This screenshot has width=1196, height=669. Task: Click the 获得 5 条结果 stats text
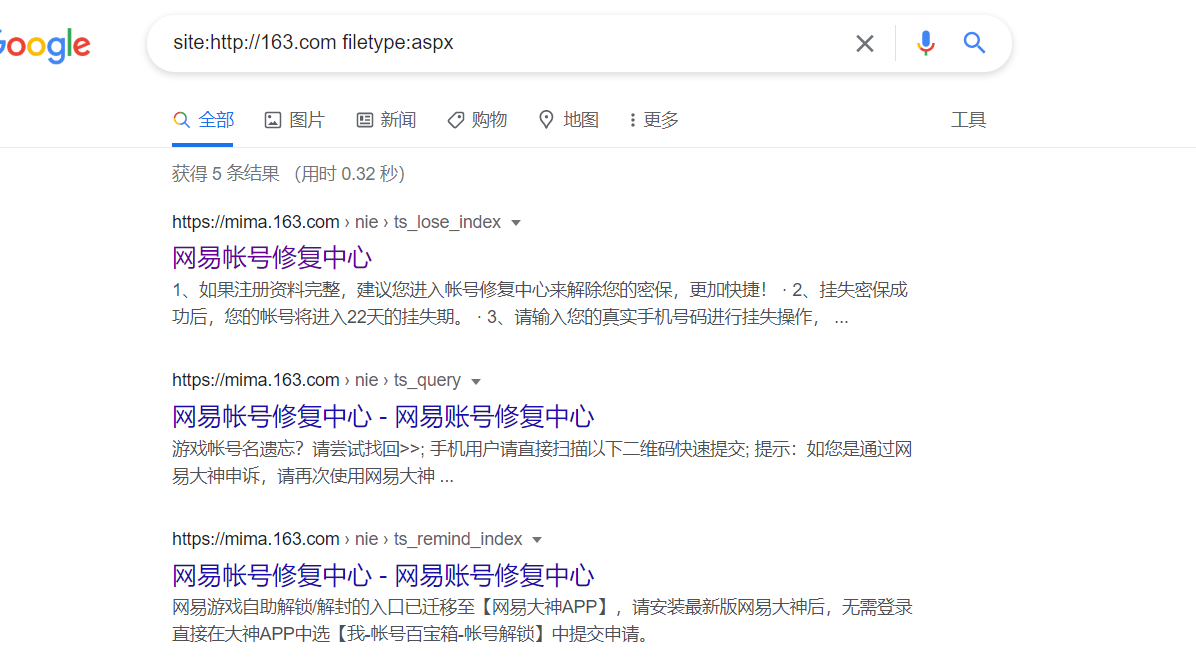(x=288, y=174)
